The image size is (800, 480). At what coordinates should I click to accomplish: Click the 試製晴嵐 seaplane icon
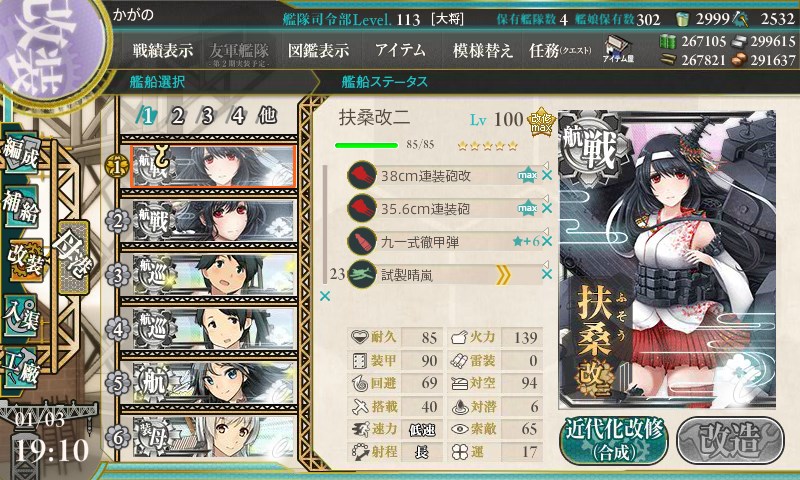[362, 275]
